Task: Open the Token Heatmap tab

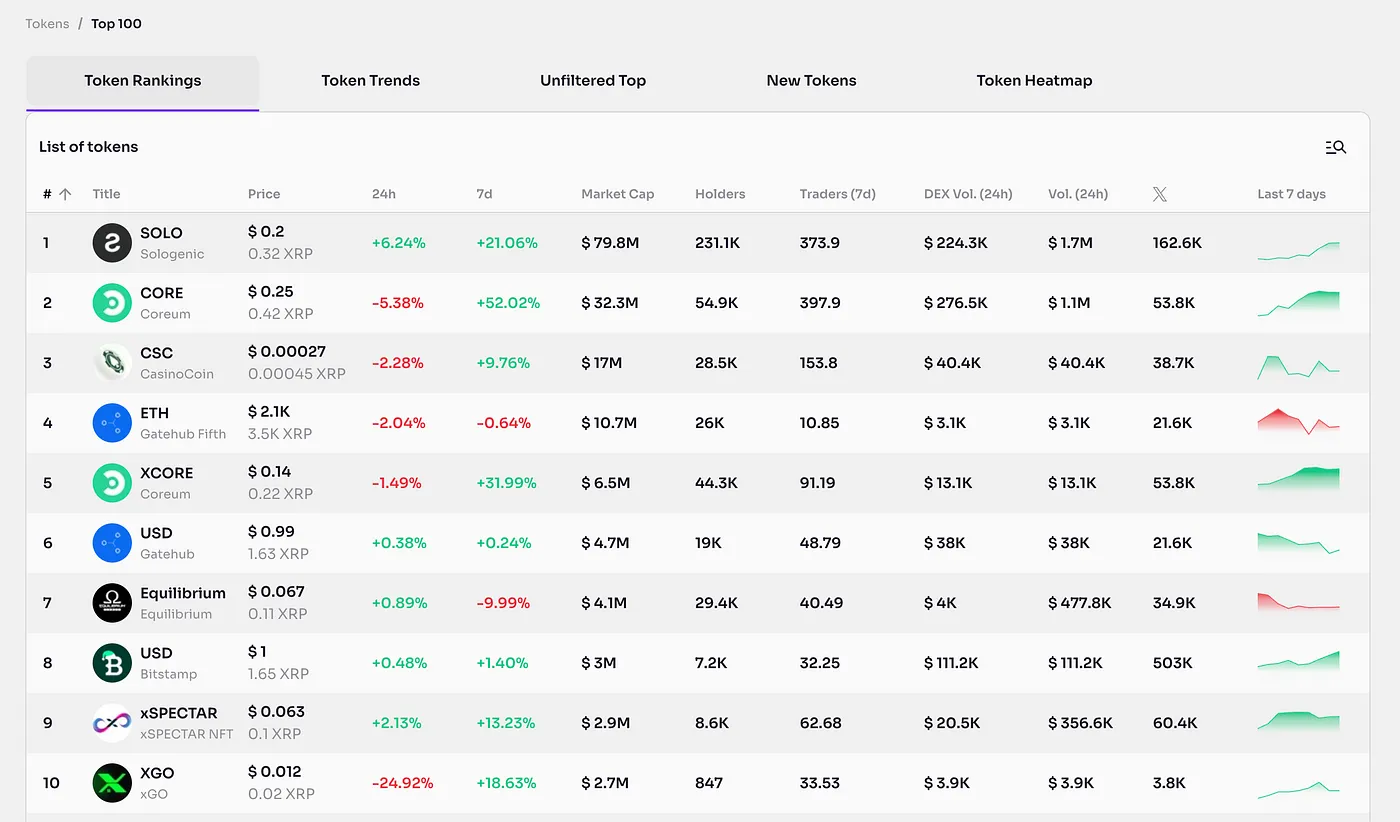Action: [1034, 81]
